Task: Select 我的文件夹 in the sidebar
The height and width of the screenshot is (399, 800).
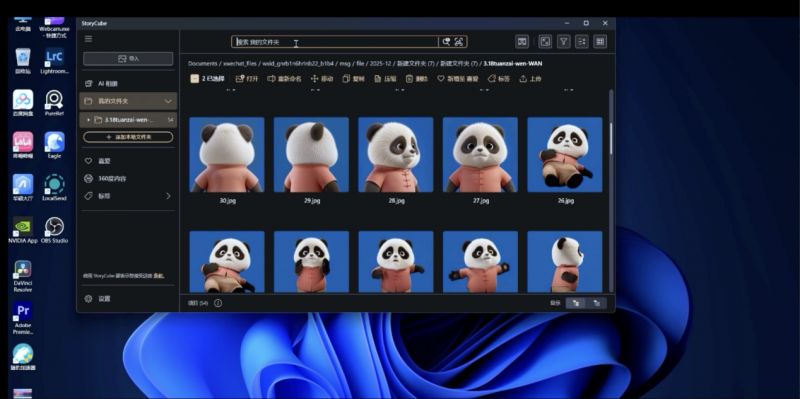Action: [128, 101]
